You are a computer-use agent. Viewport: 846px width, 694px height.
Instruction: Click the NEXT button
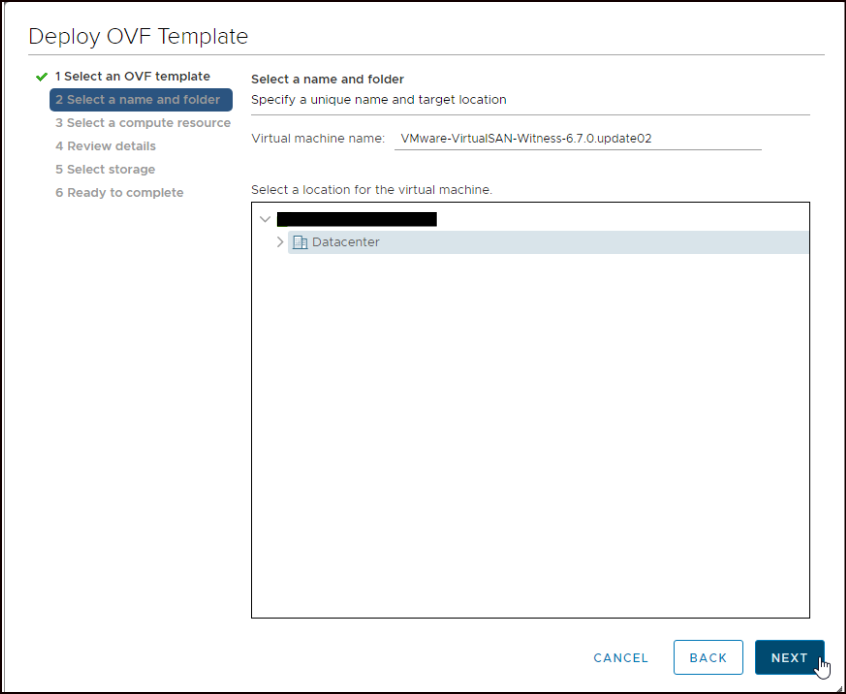click(789, 657)
